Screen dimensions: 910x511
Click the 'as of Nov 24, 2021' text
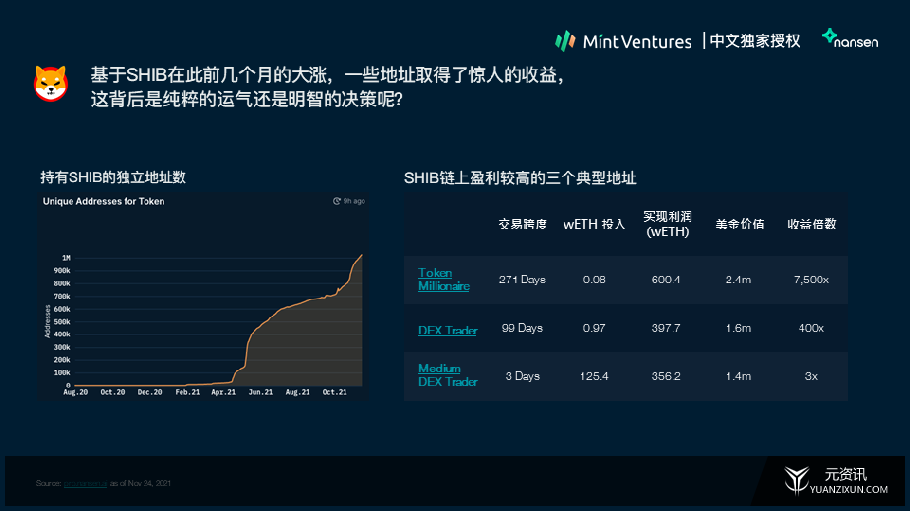[x=140, y=483]
